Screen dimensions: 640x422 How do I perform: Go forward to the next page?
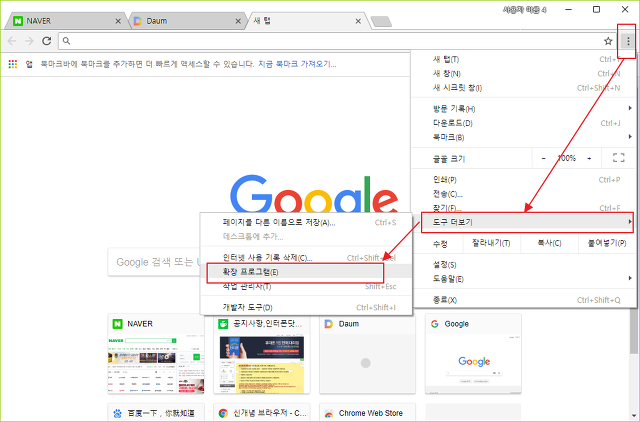tap(29, 41)
